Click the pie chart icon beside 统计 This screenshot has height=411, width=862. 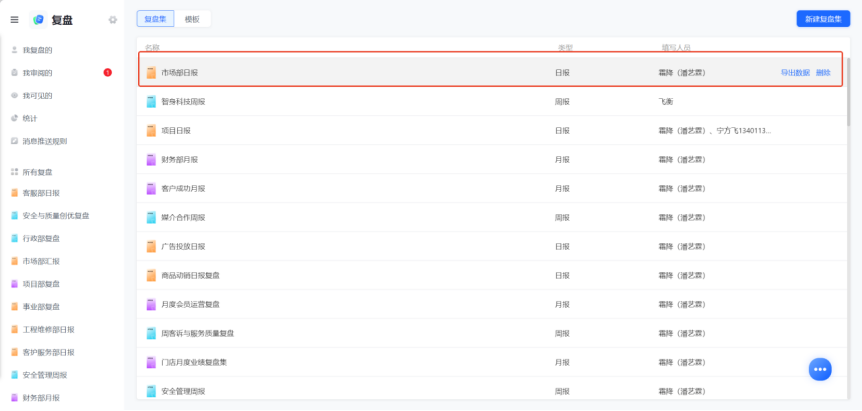coord(14,118)
